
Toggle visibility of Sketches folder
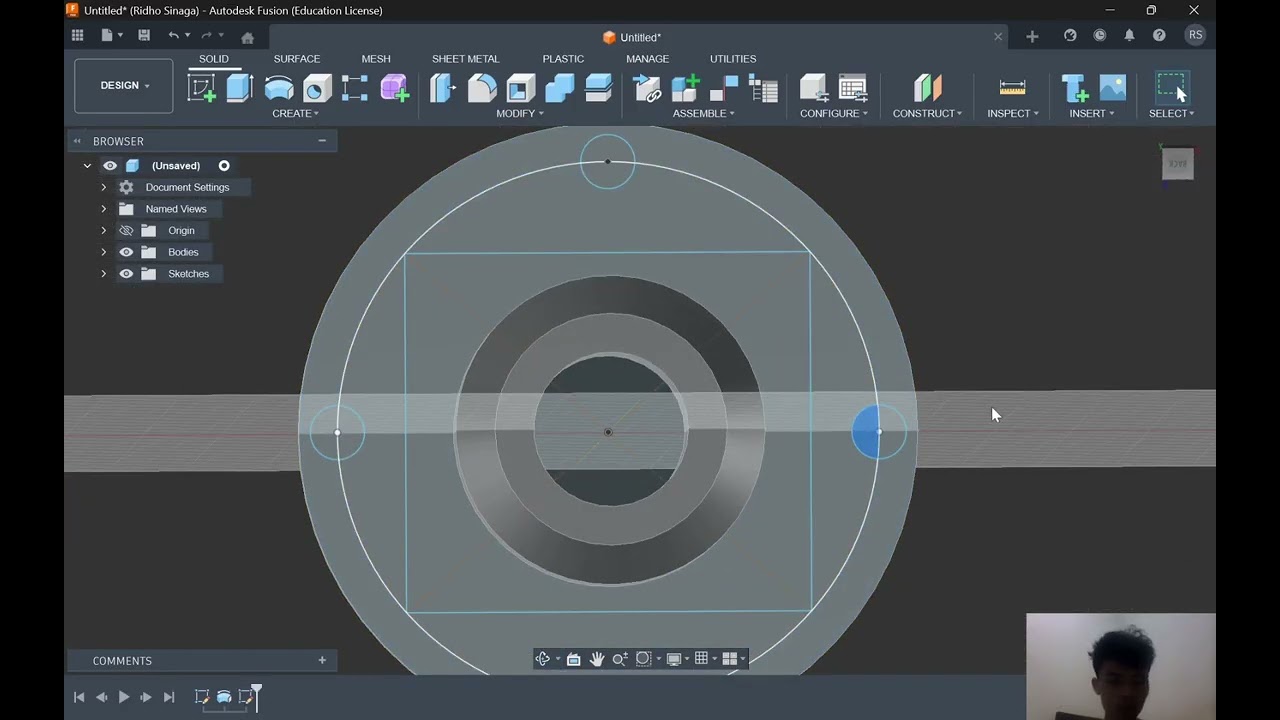point(126,274)
